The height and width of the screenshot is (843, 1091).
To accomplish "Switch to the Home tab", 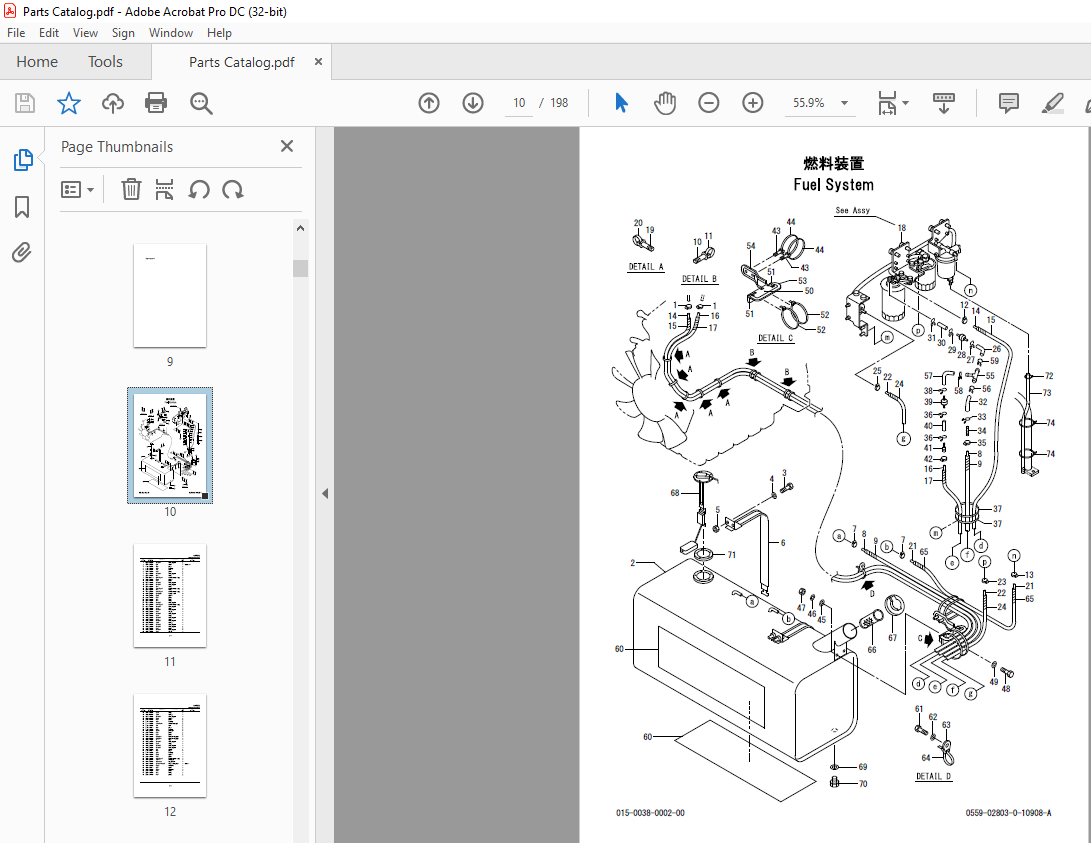I will [x=37, y=62].
